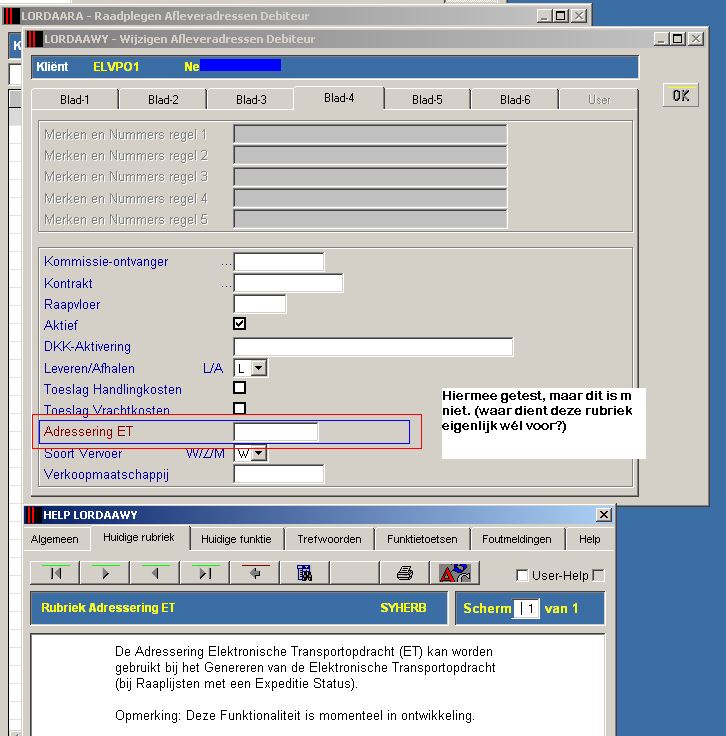The height and width of the screenshot is (736, 726).
Task: Open Kontrakt lookup dots
Action: tap(226, 284)
